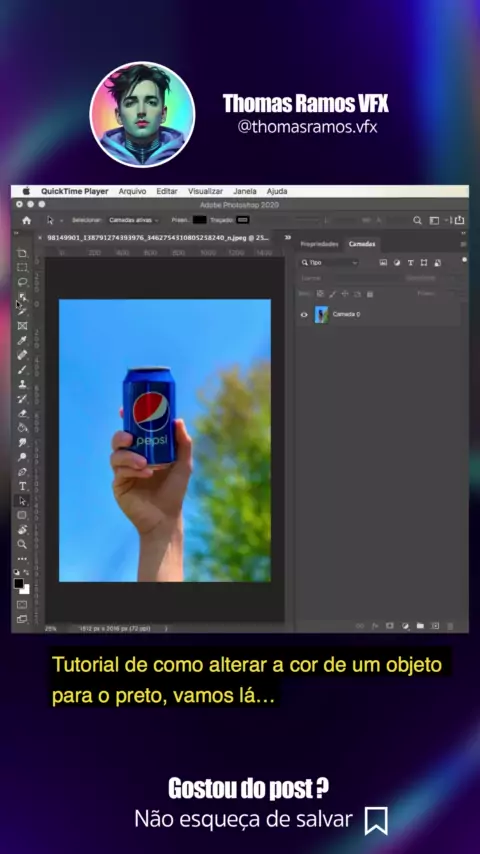
Task: Open the QuickTime Player menu
Action: click(75, 191)
